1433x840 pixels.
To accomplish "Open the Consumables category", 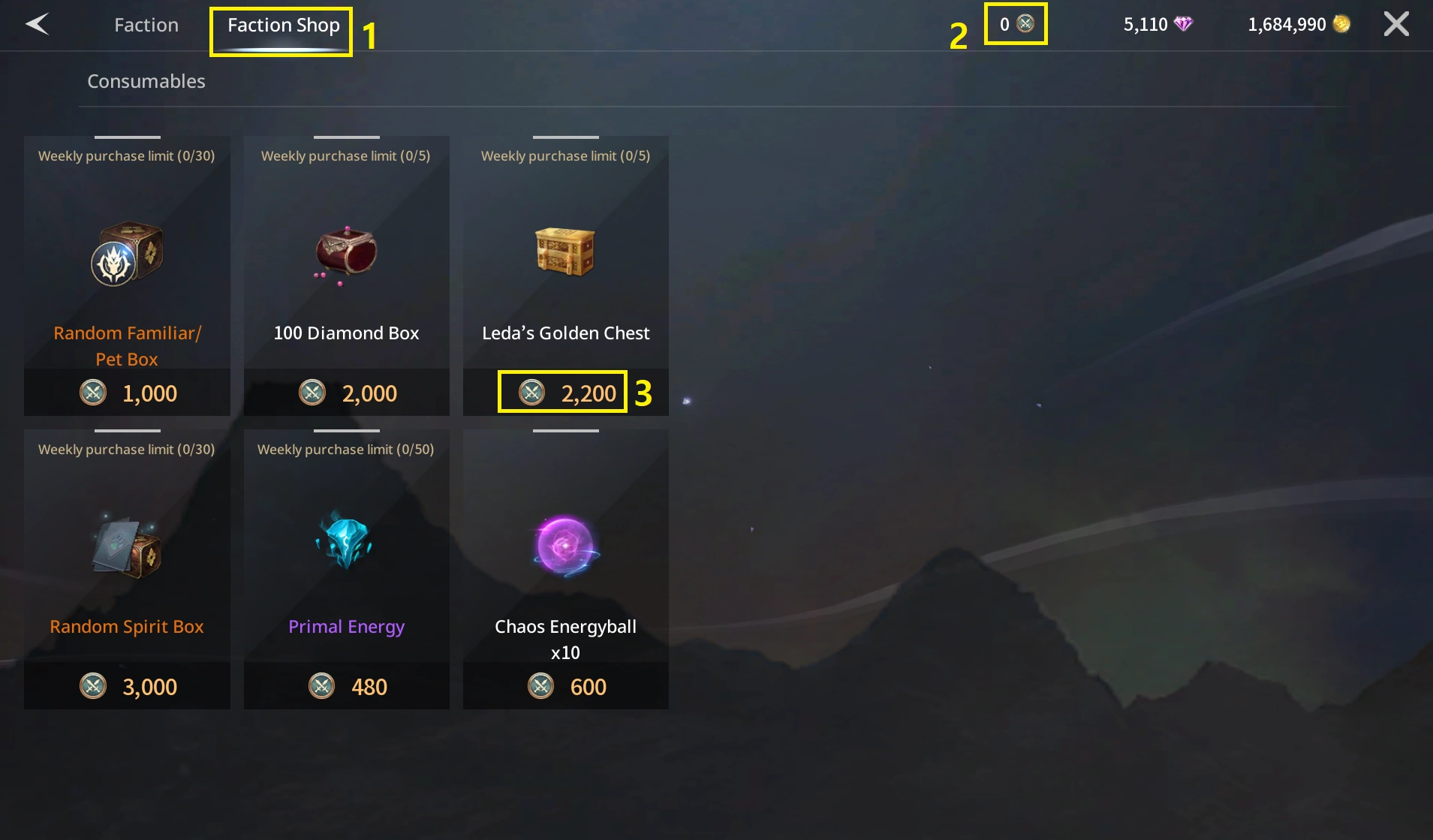I will (146, 81).
